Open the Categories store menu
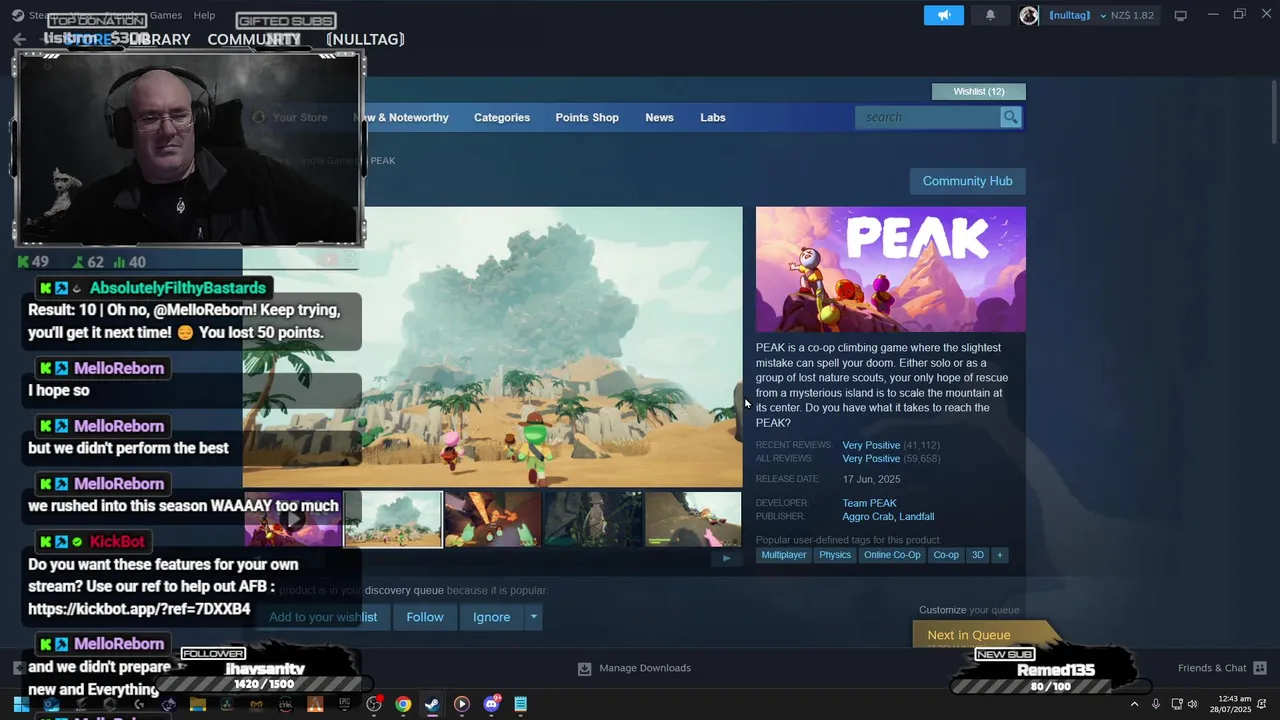This screenshot has width=1280, height=720. (x=502, y=117)
